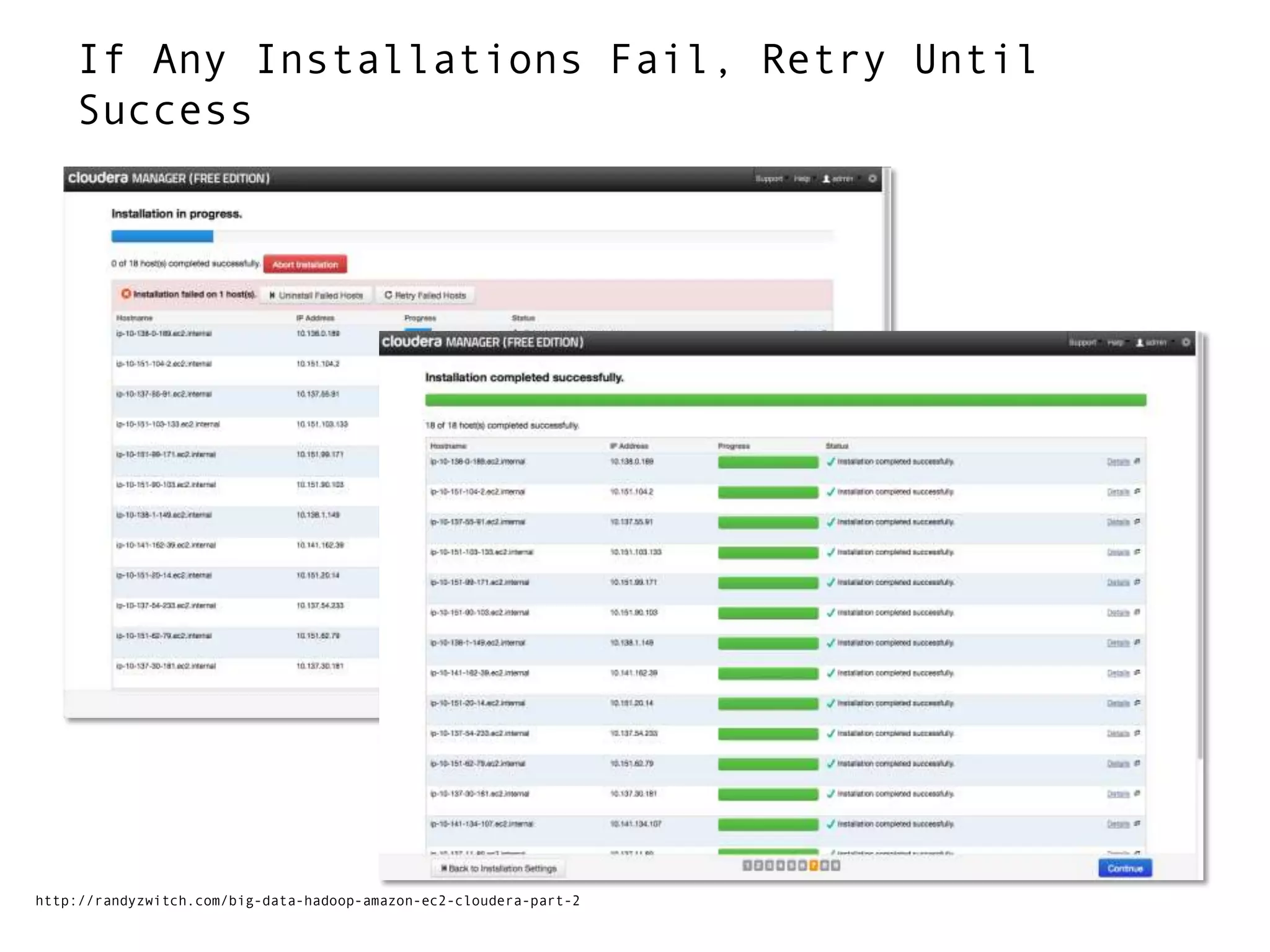This screenshot has height=952, width=1270.
Task: Click Cloudera logo in front window header
Action: pos(412,342)
